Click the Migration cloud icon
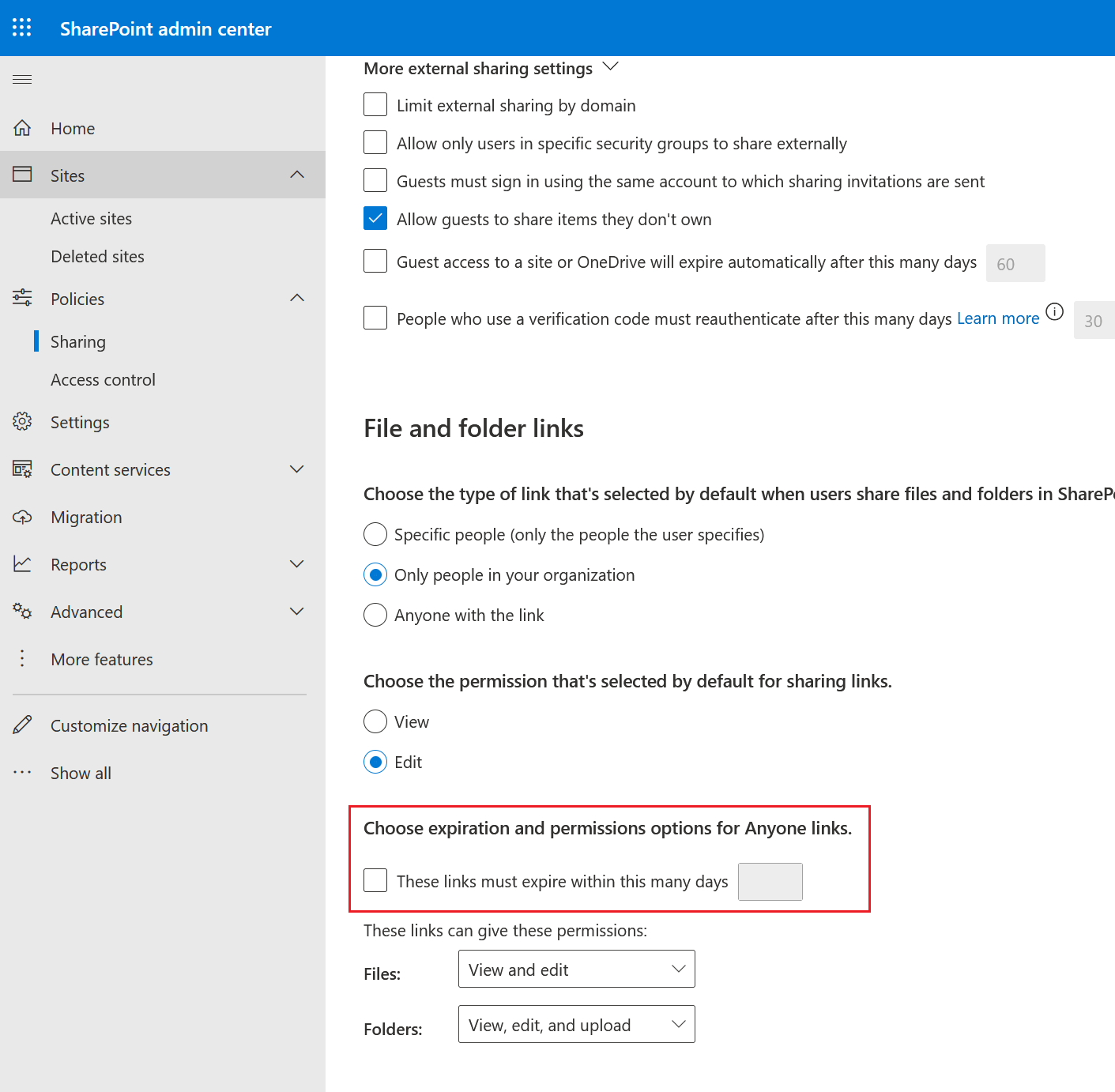 point(22,517)
